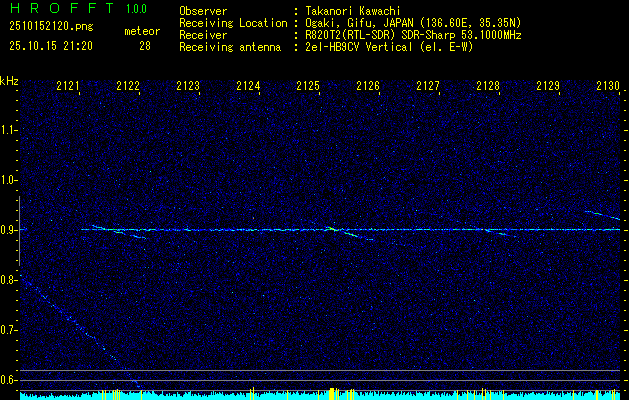629x400 pixels.
Task: Click the Receiving antenna field label
Action: 230,47
